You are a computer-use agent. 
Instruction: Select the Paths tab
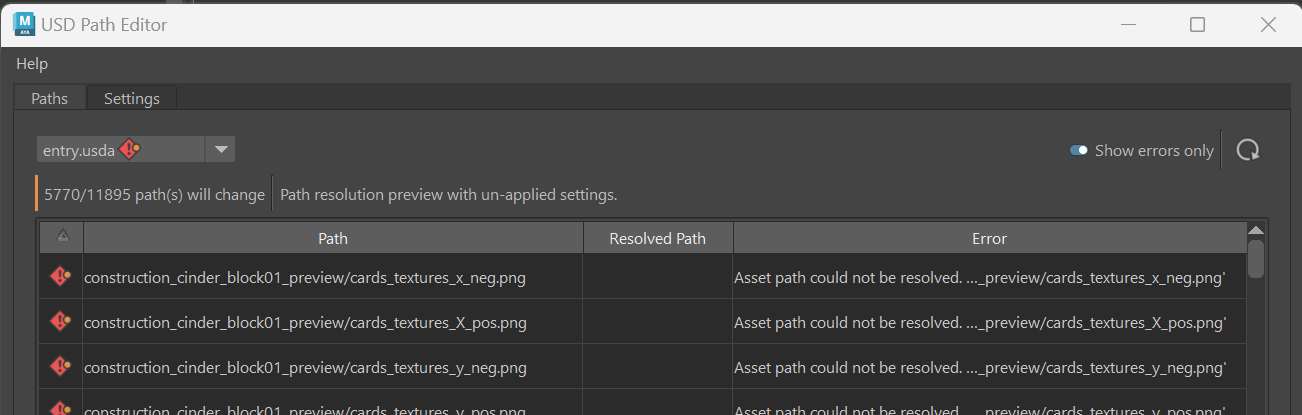point(50,98)
